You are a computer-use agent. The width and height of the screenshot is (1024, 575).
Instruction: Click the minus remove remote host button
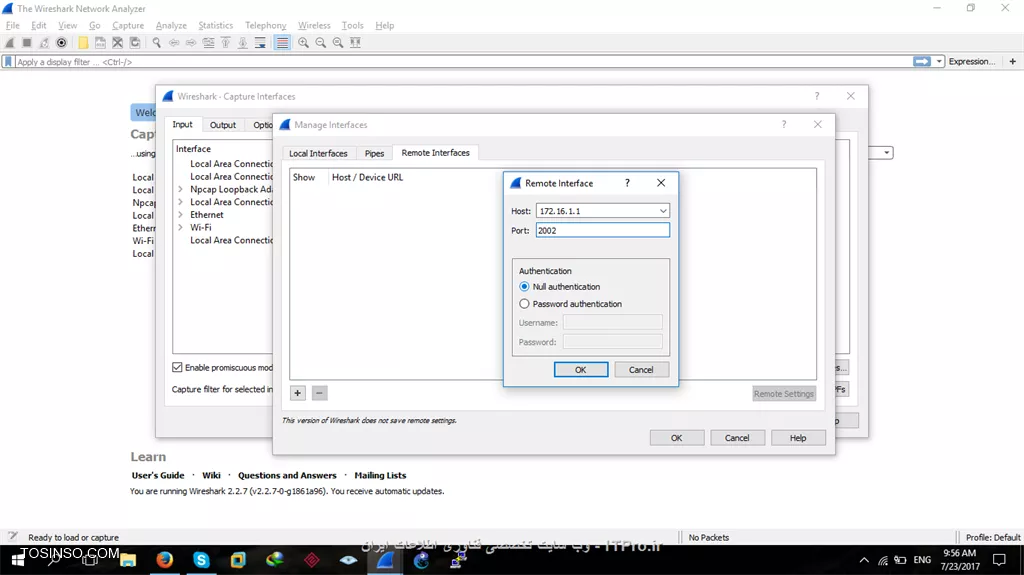coord(319,393)
